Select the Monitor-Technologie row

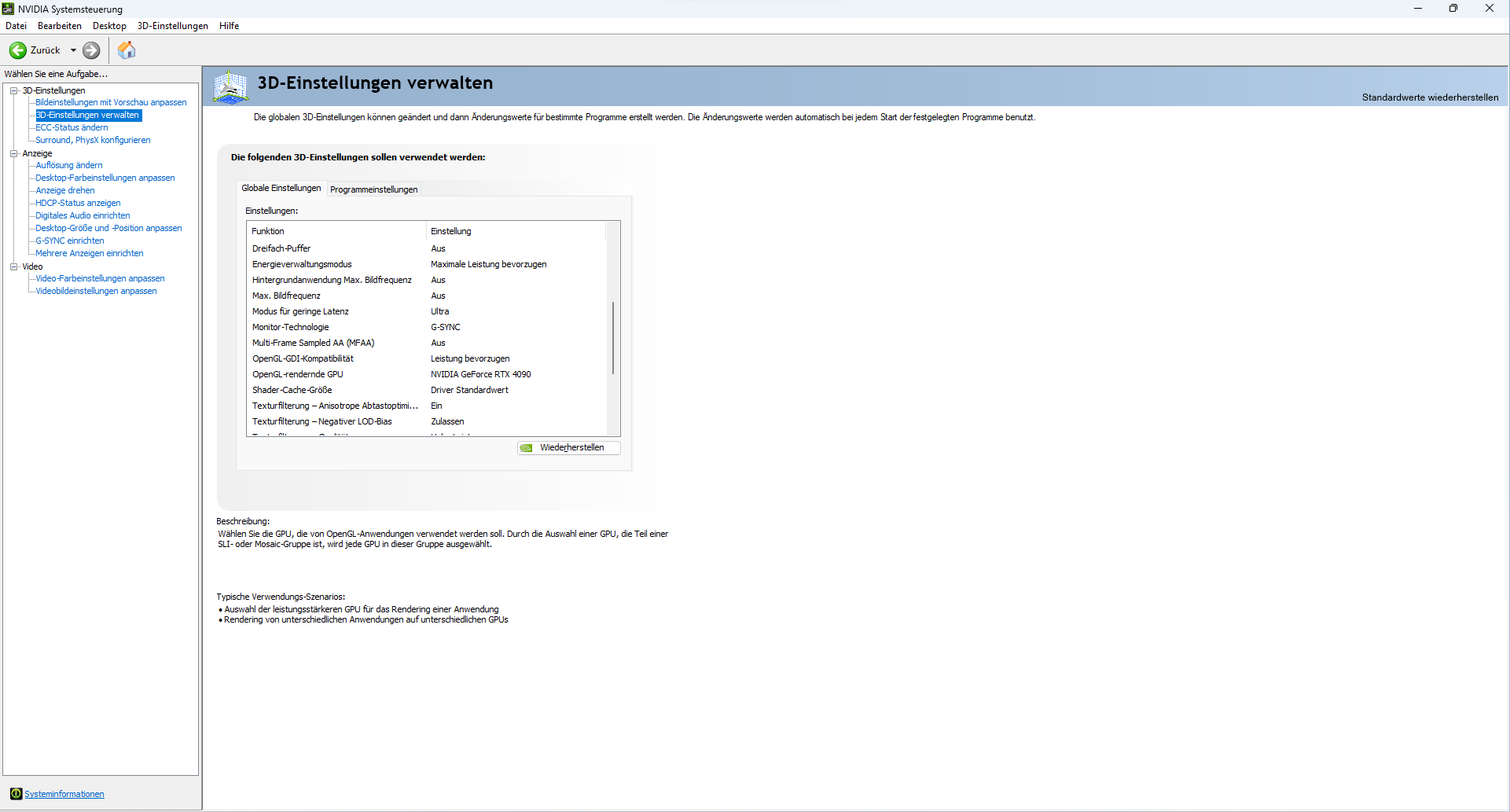[x=426, y=327]
